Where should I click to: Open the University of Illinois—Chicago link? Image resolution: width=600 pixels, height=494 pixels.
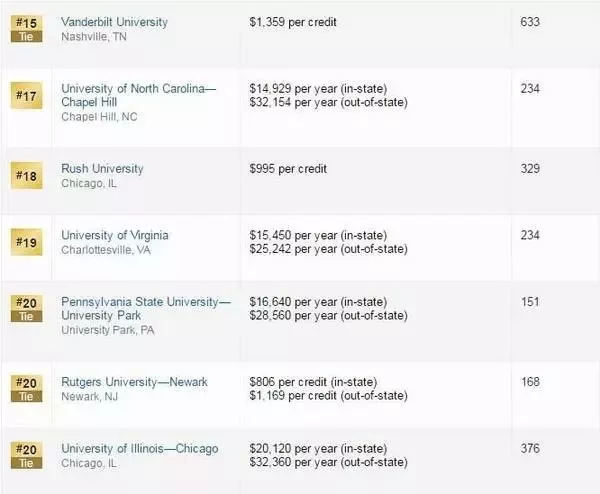pyautogui.click(x=140, y=448)
